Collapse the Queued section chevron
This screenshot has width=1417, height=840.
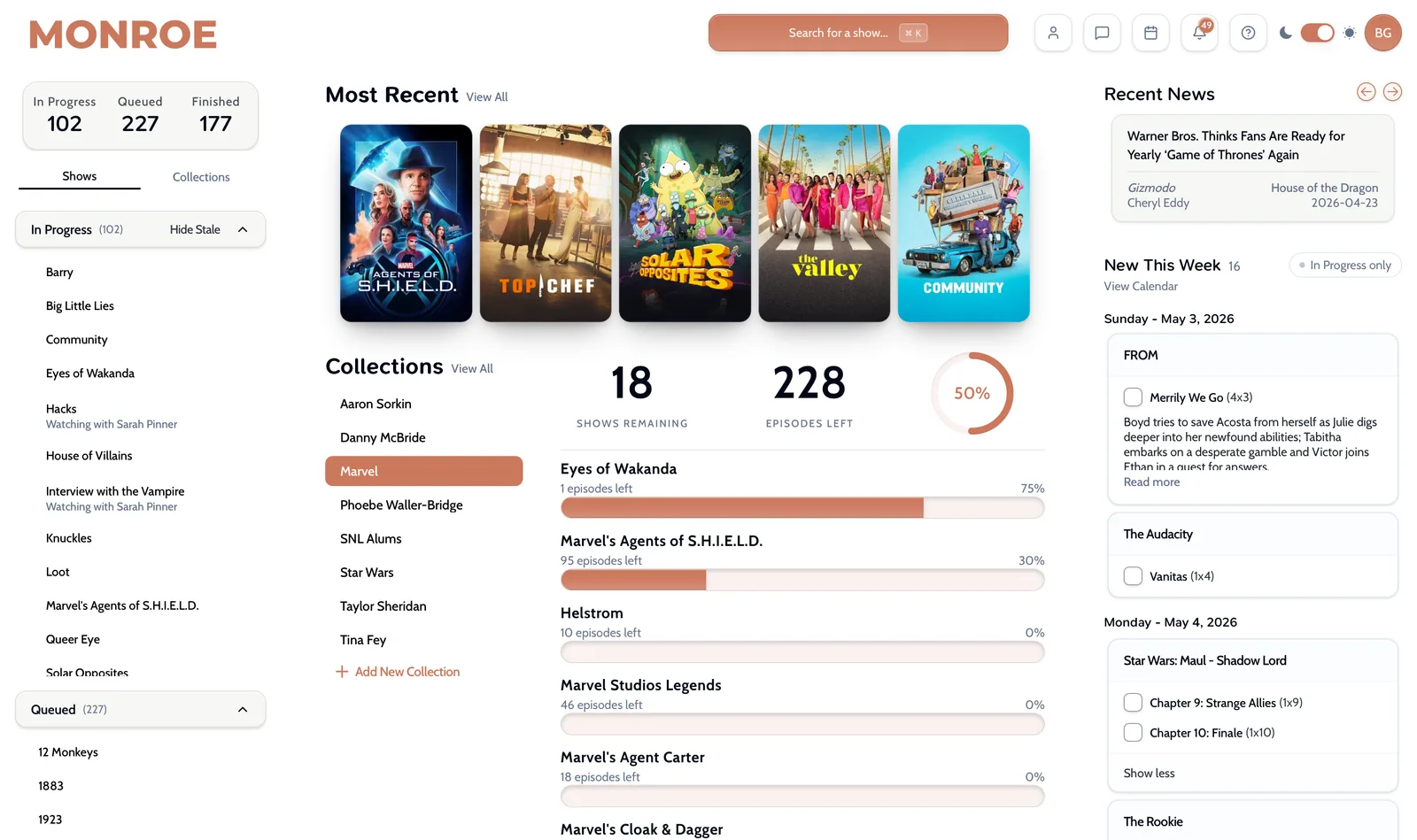pyautogui.click(x=243, y=710)
